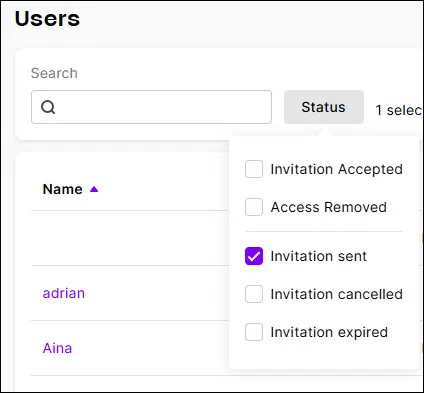Screen dimensions: 424x393
Task: Open the adrian user link
Action: click(x=64, y=293)
